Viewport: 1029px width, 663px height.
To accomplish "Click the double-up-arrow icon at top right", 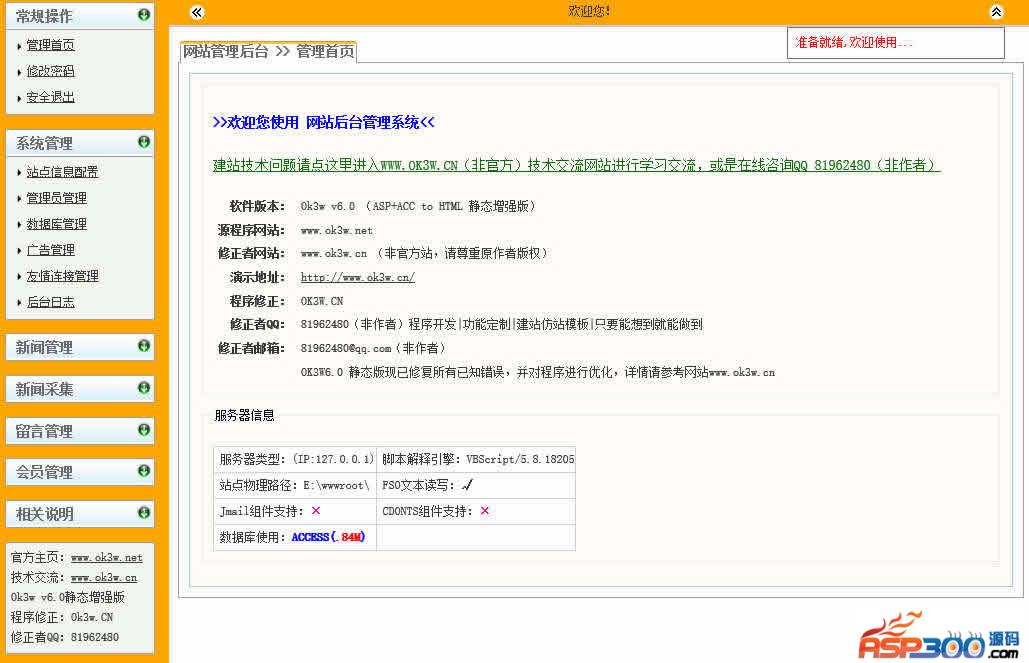I will click(996, 12).
